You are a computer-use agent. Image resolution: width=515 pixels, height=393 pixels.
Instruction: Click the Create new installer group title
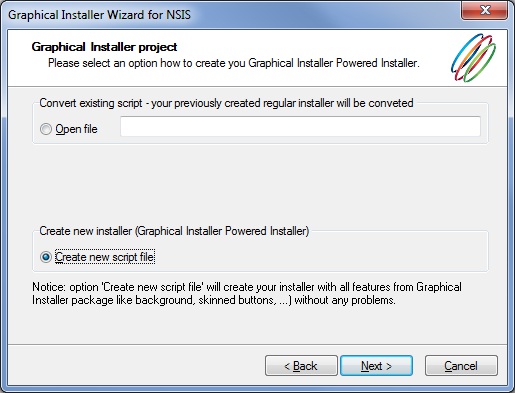[174, 231]
